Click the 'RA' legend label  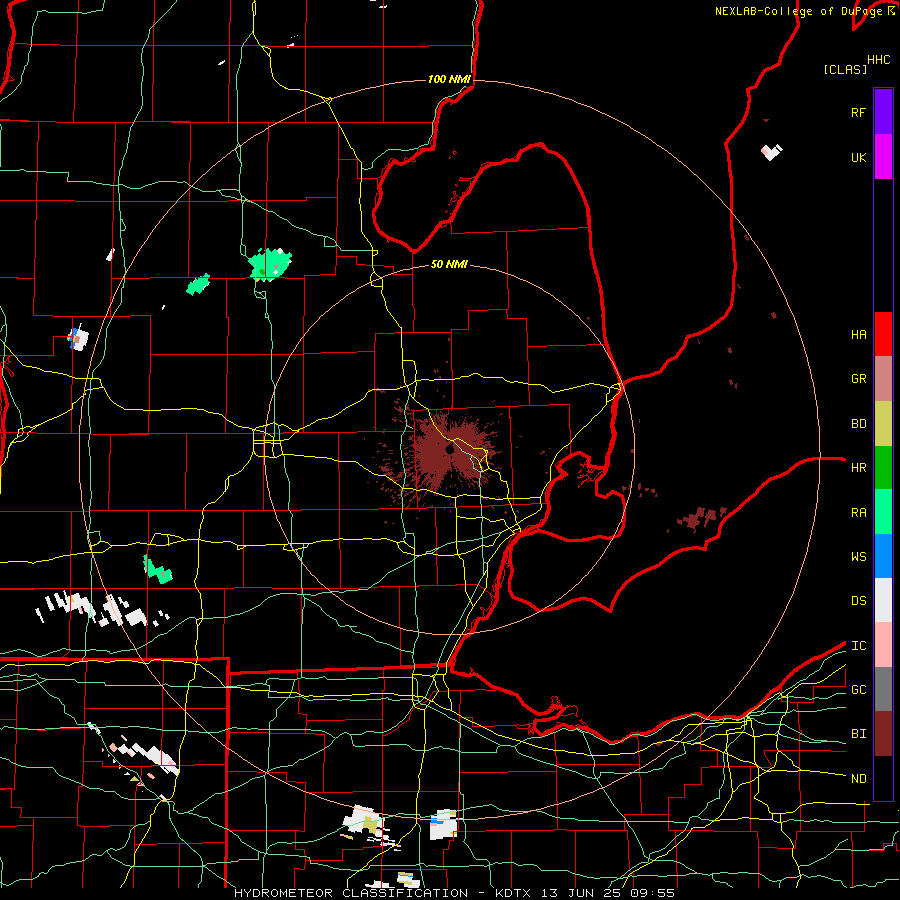(x=859, y=512)
